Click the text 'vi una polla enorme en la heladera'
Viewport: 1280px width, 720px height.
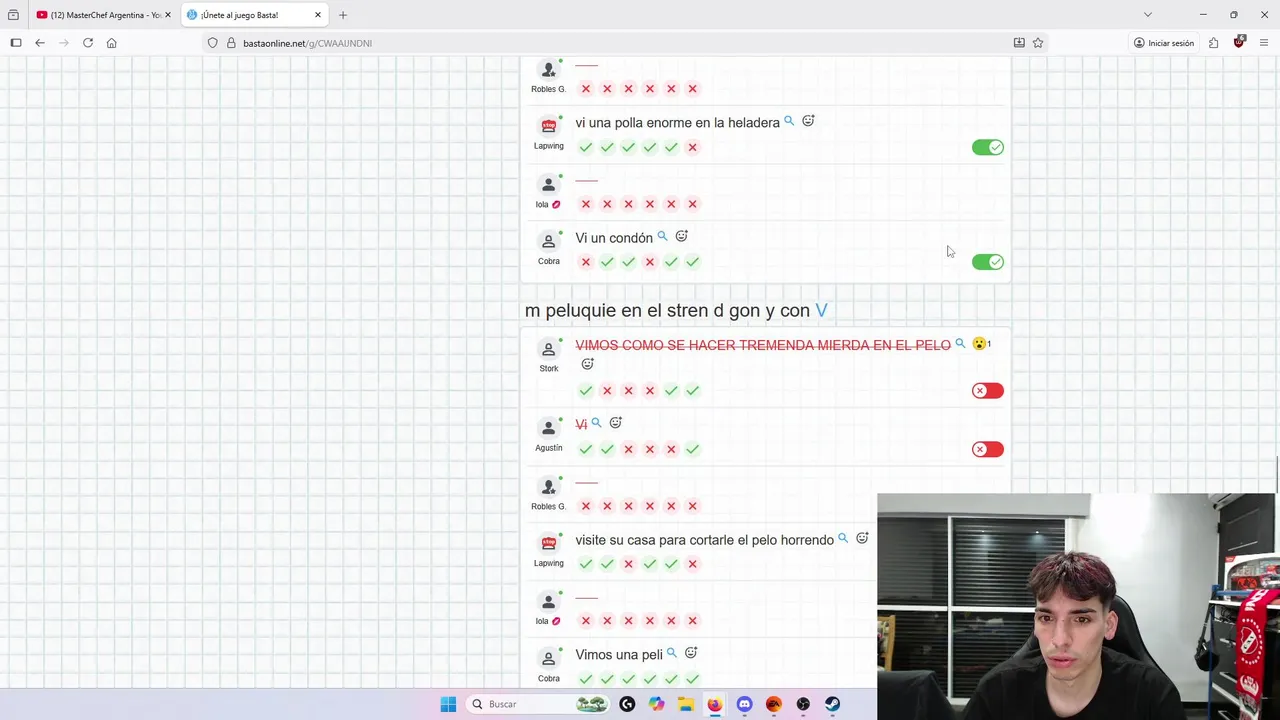coord(678,123)
